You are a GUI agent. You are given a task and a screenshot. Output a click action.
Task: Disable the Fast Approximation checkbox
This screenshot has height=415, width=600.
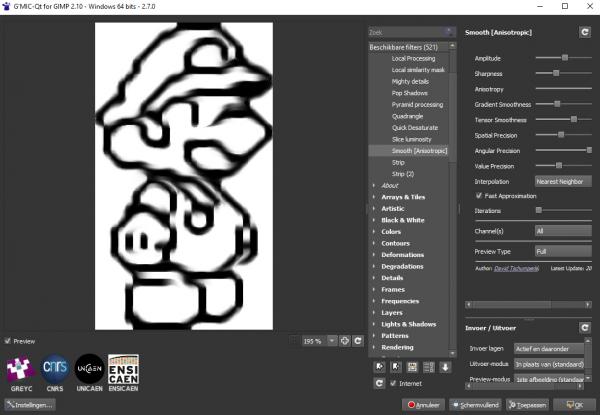coord(479,195)
